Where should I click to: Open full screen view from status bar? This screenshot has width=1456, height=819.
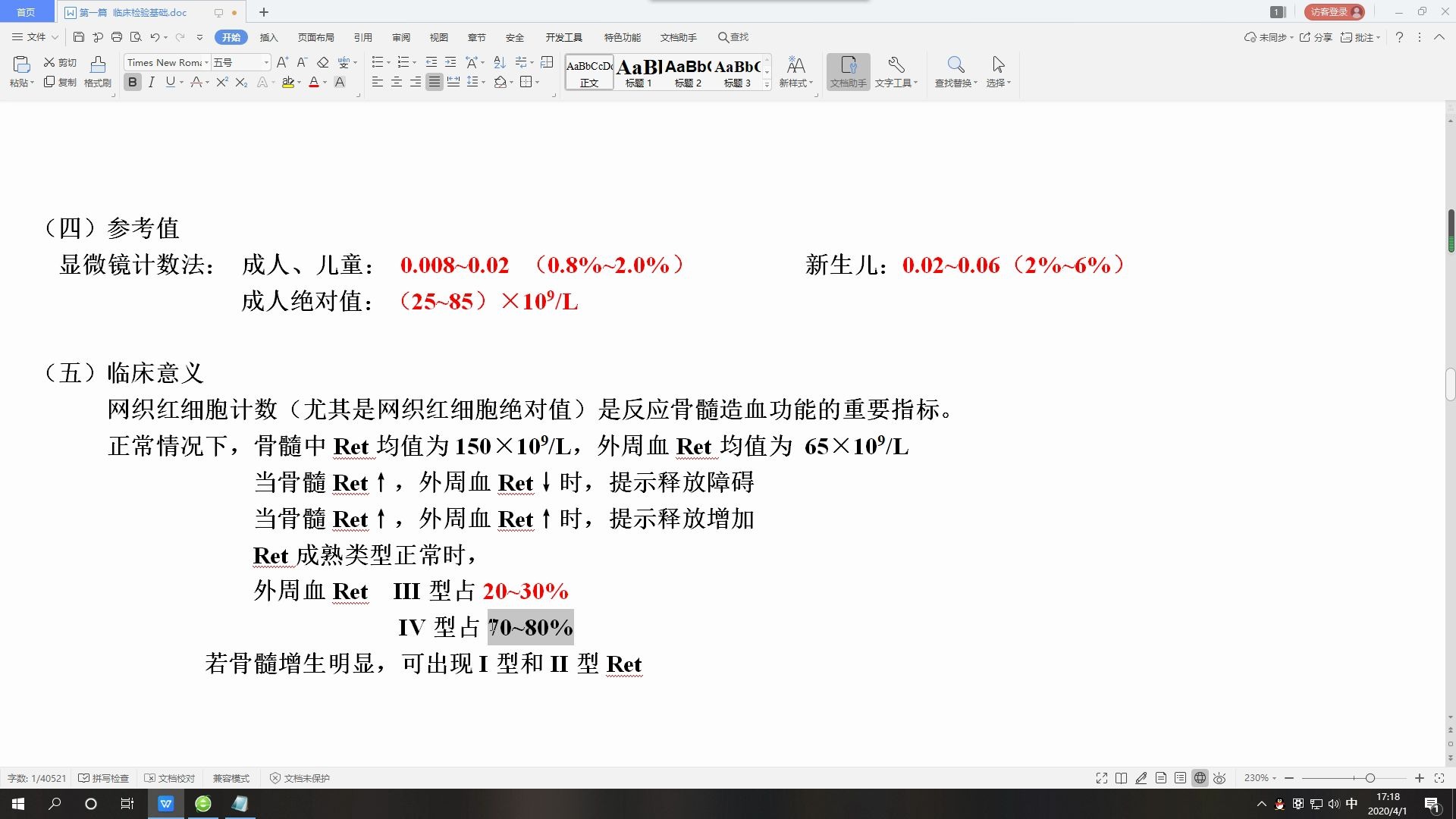tap(1101, 778)
